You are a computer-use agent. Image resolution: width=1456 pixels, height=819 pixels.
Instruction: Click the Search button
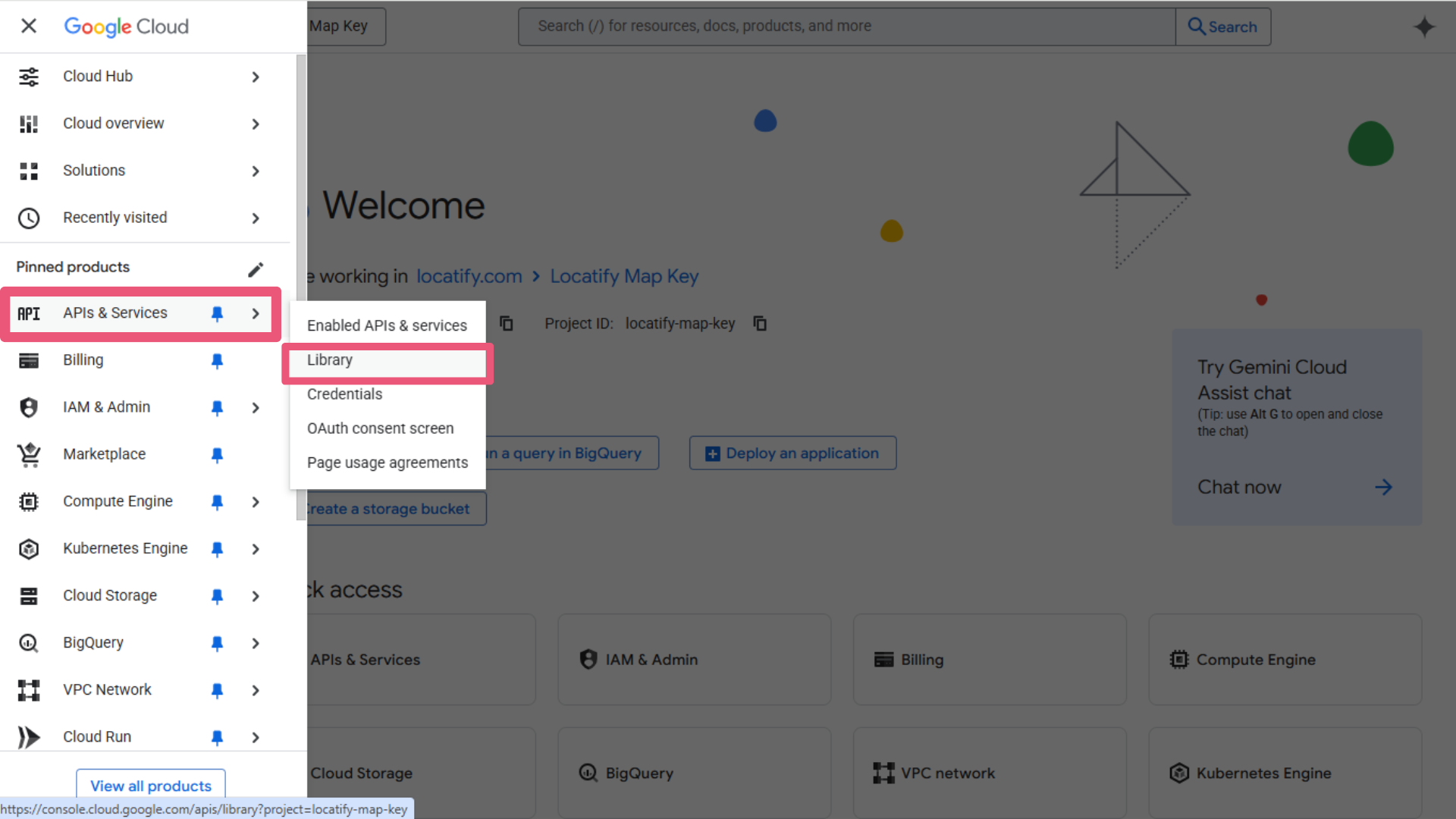pos(1222,27)
